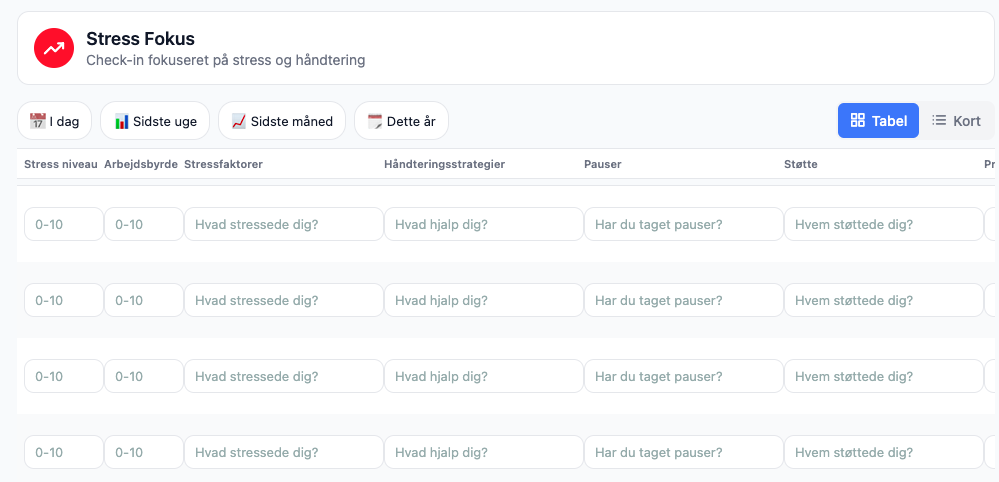
Task: Click the grid icon in Tabel button
Action: (x=857, y=121)
